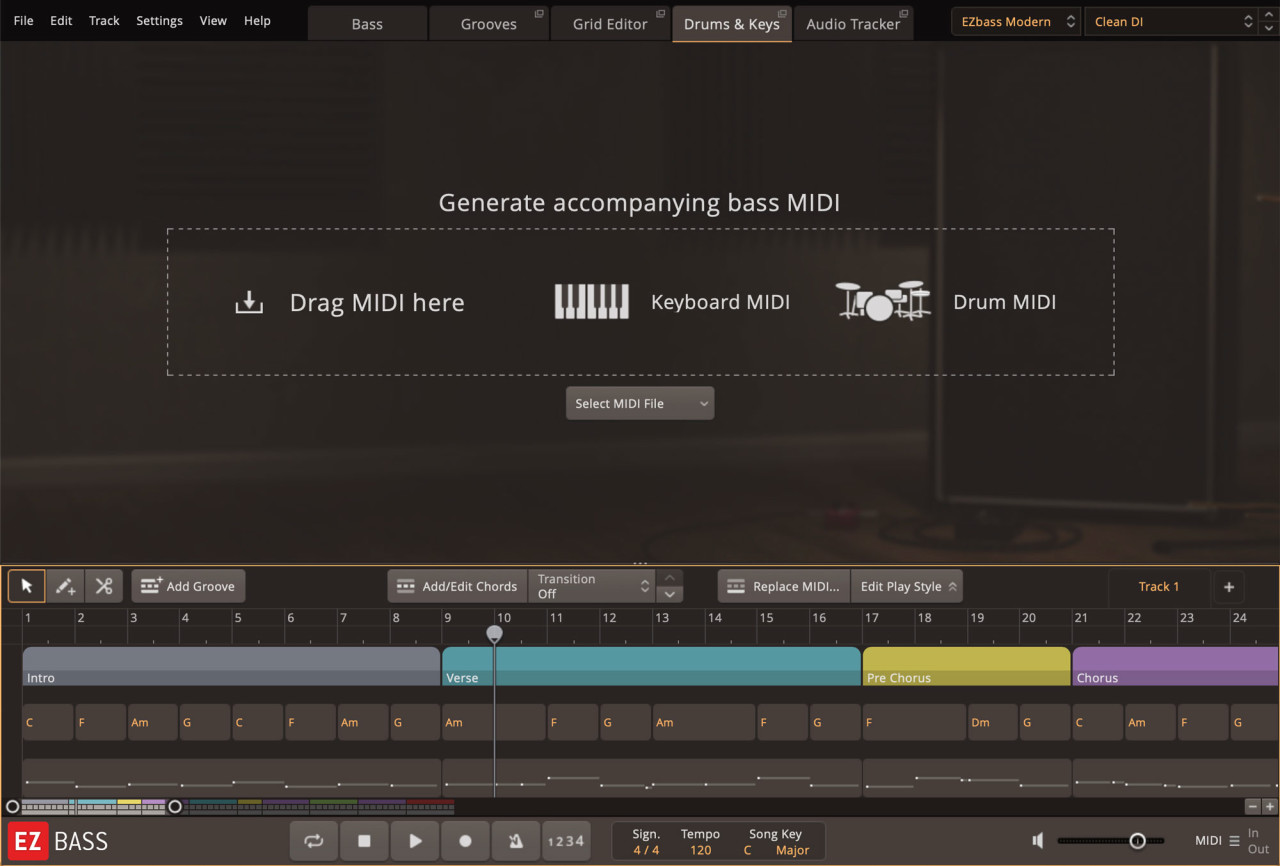Click the Major scale setting
1280x866 pixels.
pos(793,850)
